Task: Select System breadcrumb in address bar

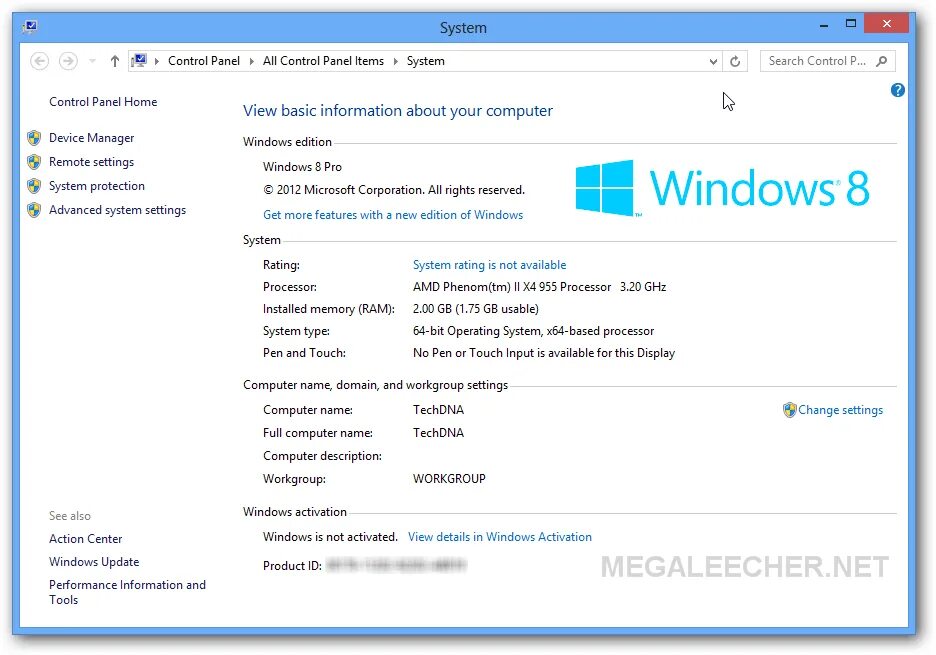Action: tap(426, 61)
